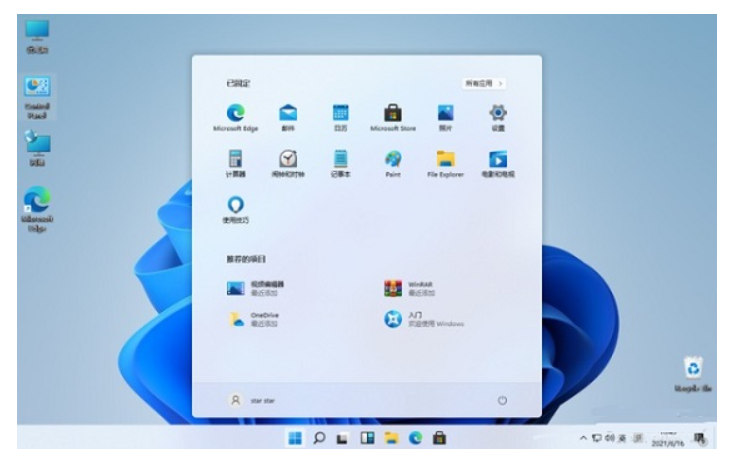Launch Paint from the Start menu
730x465 pixels.
(393, 160)
